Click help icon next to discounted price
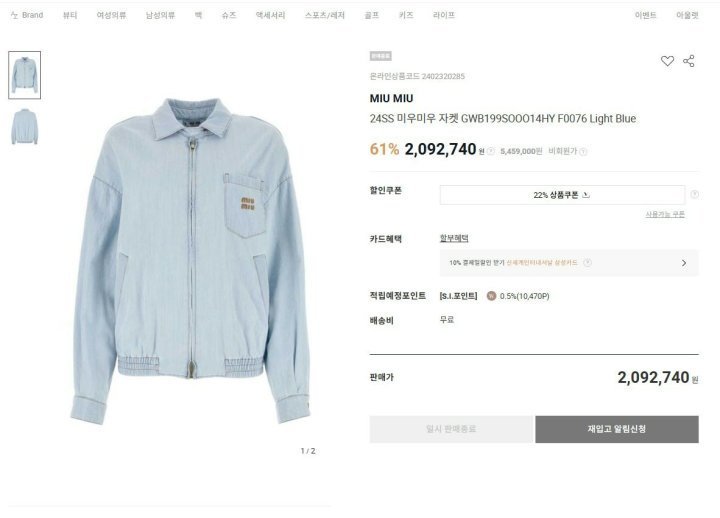Image resolution: width=720 pixels, height=518 pixels. click(490, 151)
